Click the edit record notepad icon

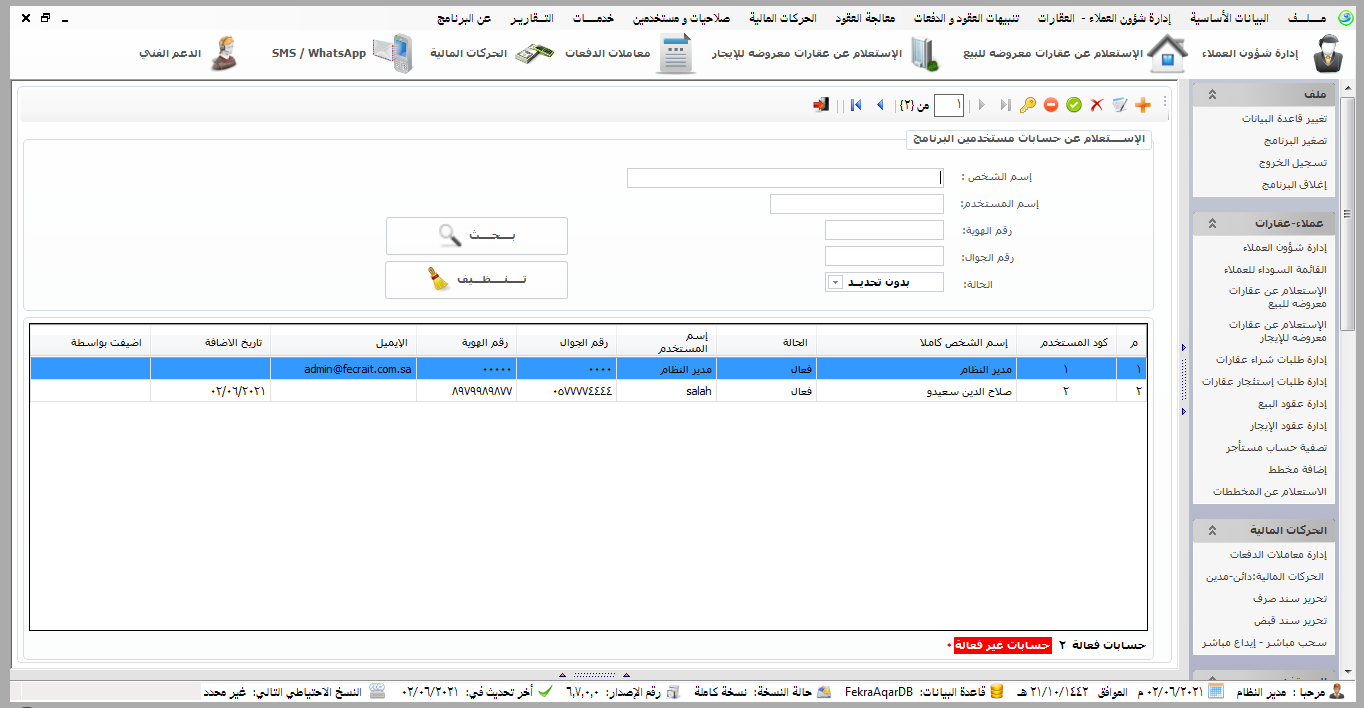(1119, 105)
